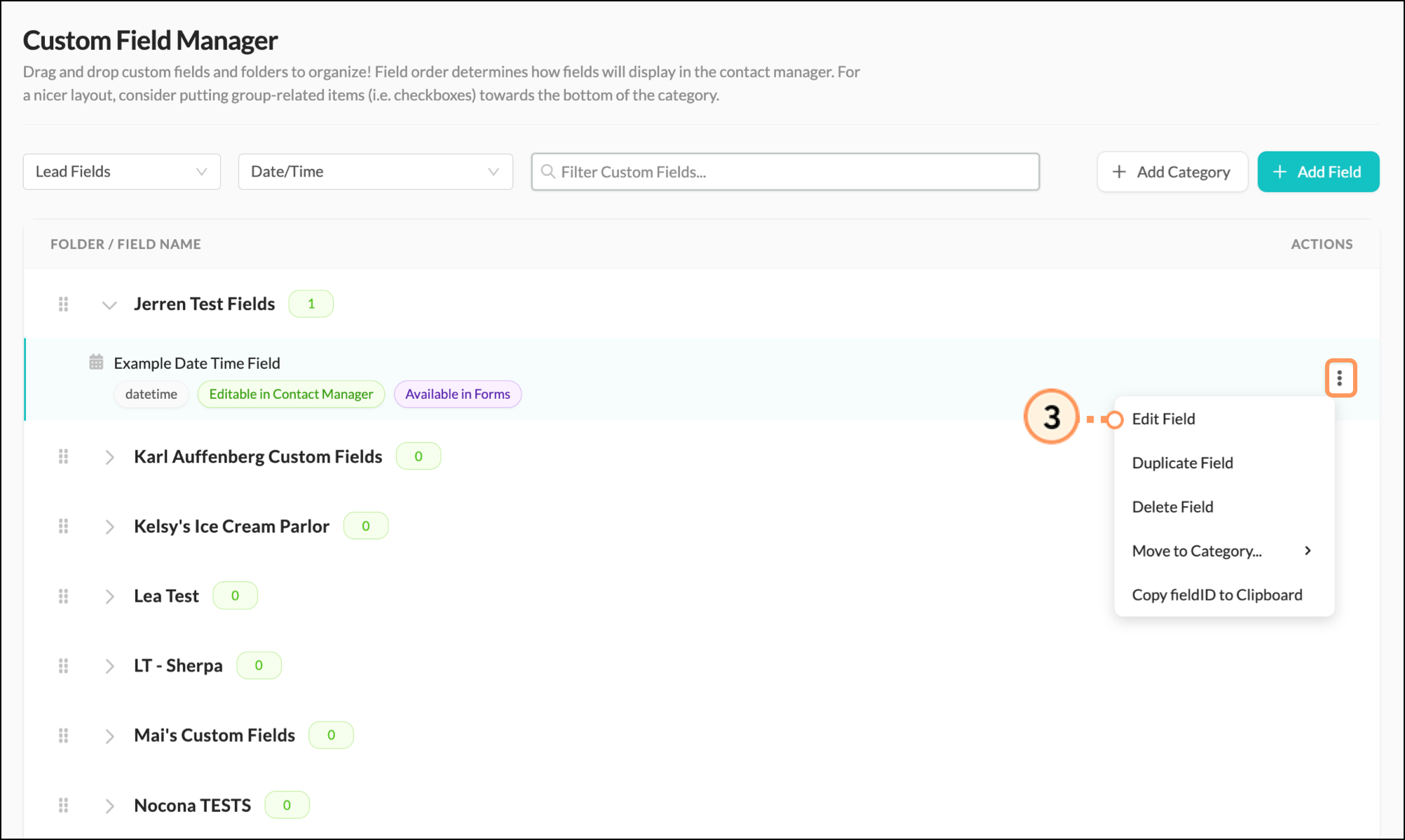Open three-dot actions menu for Example Date Time Field
Viewport: 1405px width, 840px height.
point(1340,379)
